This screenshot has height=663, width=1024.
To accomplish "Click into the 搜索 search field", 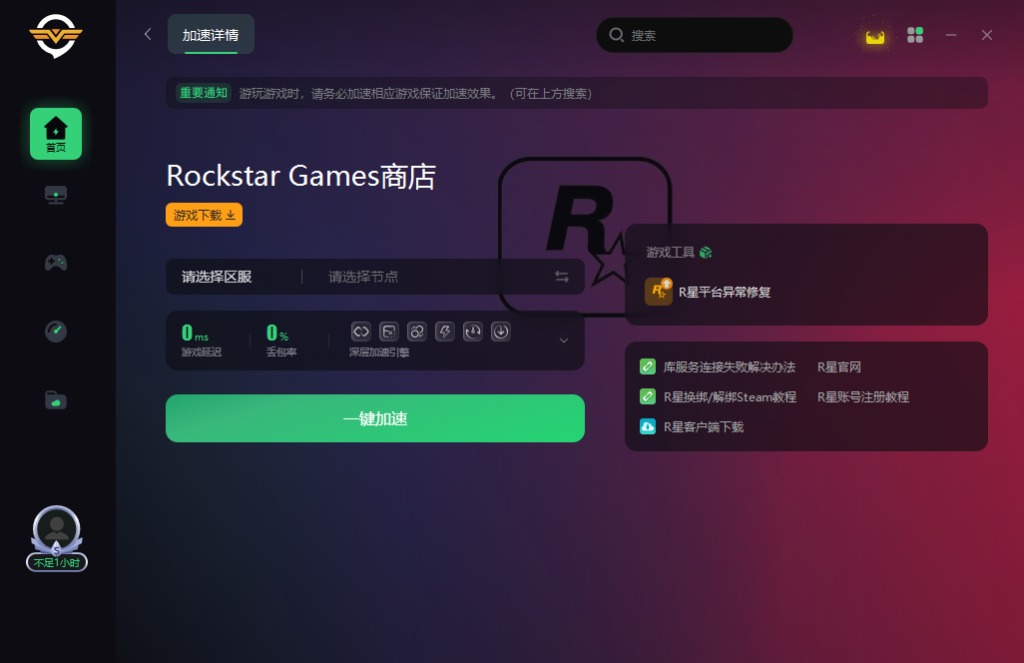I will pos(695,35).
